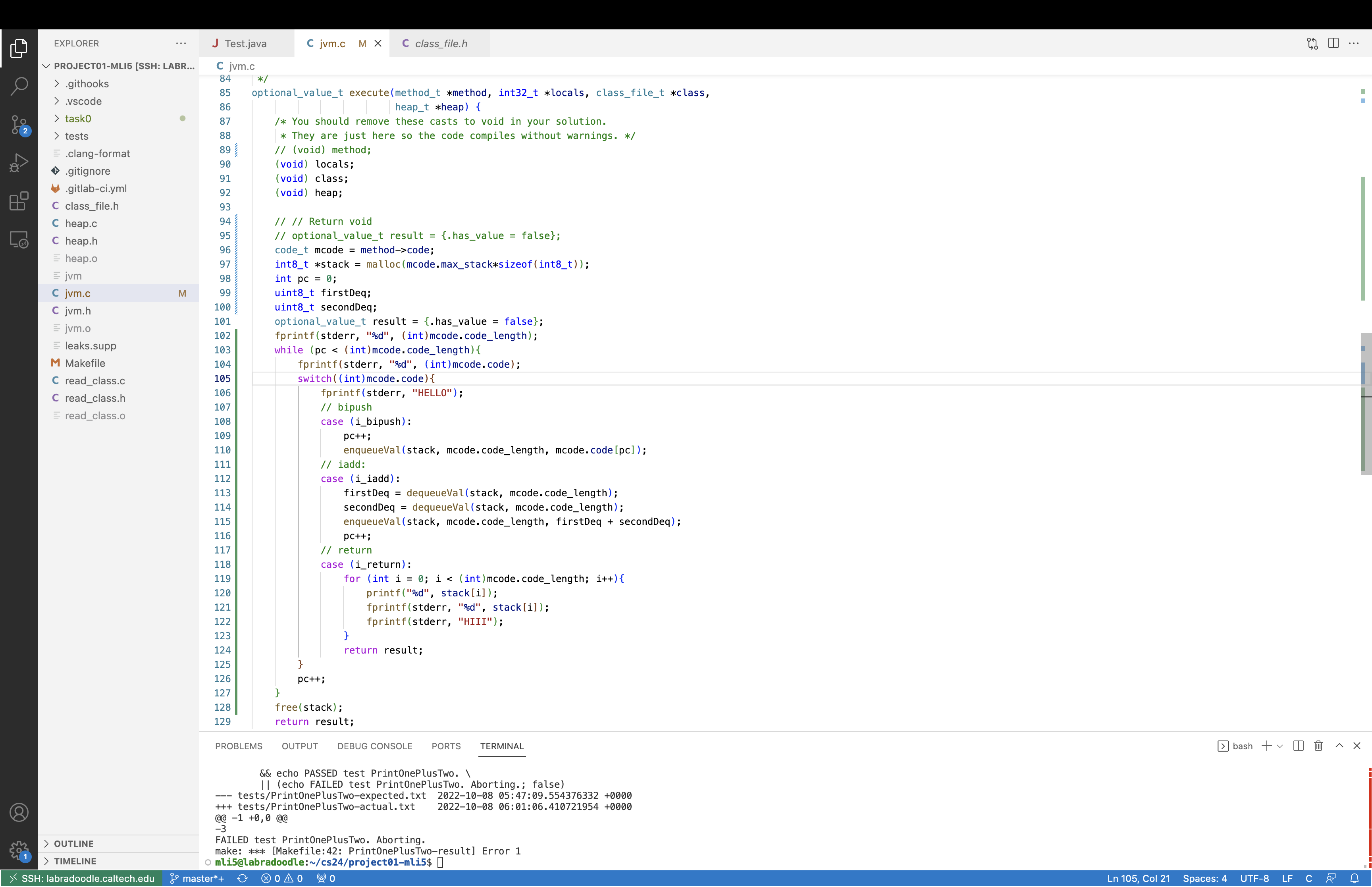Open Source Control view with badge

(x=19, y=124)
